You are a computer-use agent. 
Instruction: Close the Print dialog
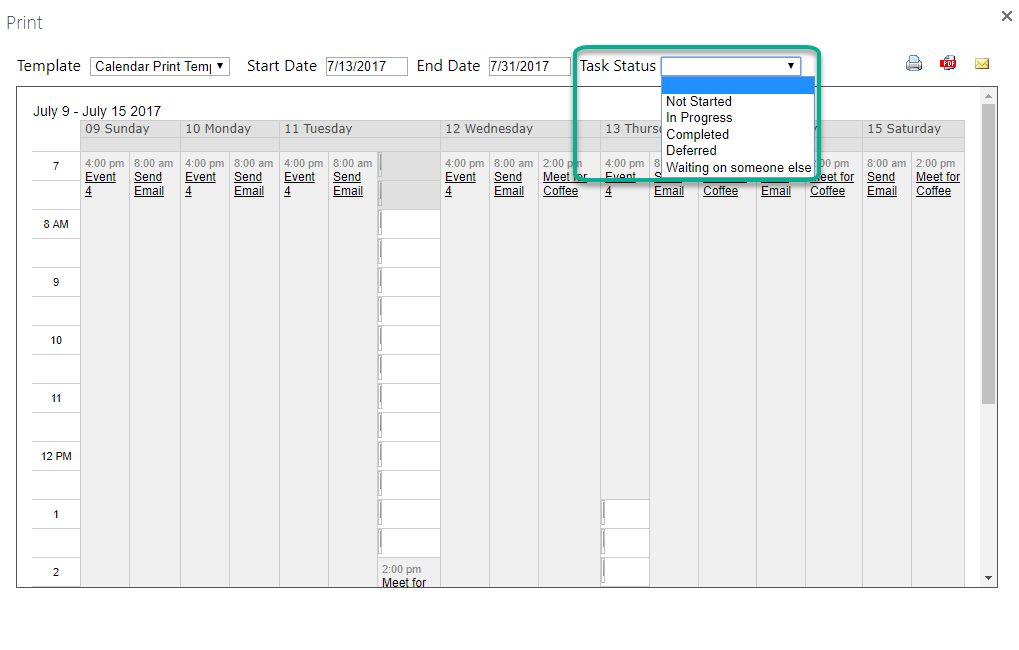click(x=1007, y=16)
